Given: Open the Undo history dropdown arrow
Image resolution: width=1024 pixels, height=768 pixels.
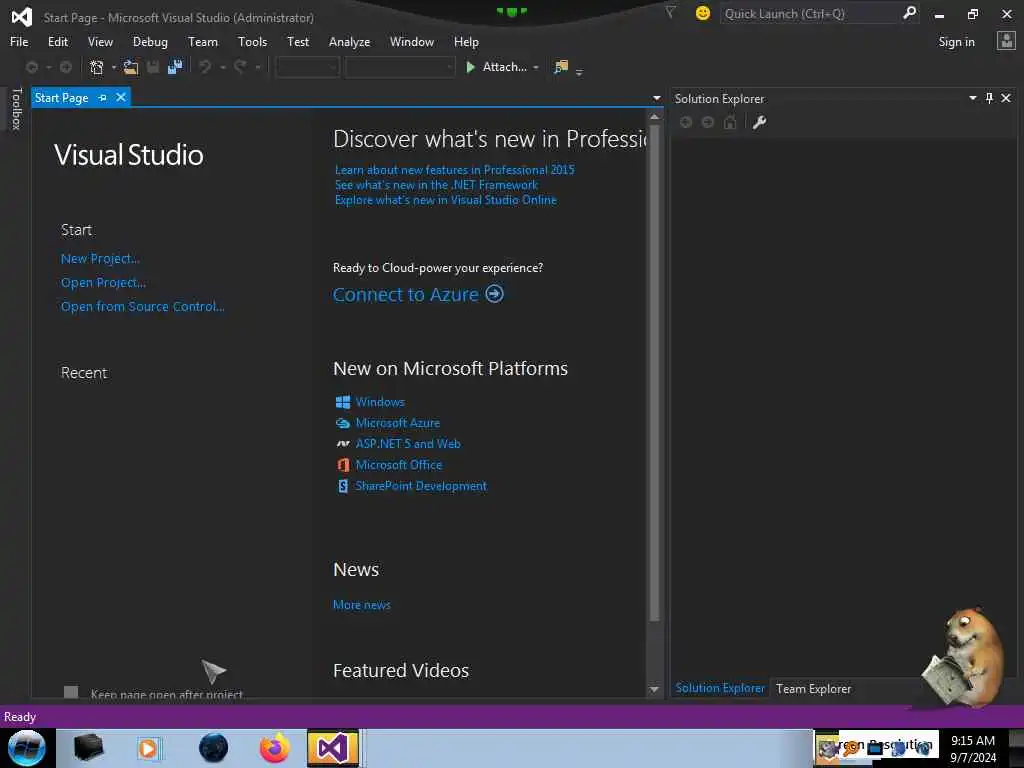Looking at the screenshot, I should (x=222, y=67).
